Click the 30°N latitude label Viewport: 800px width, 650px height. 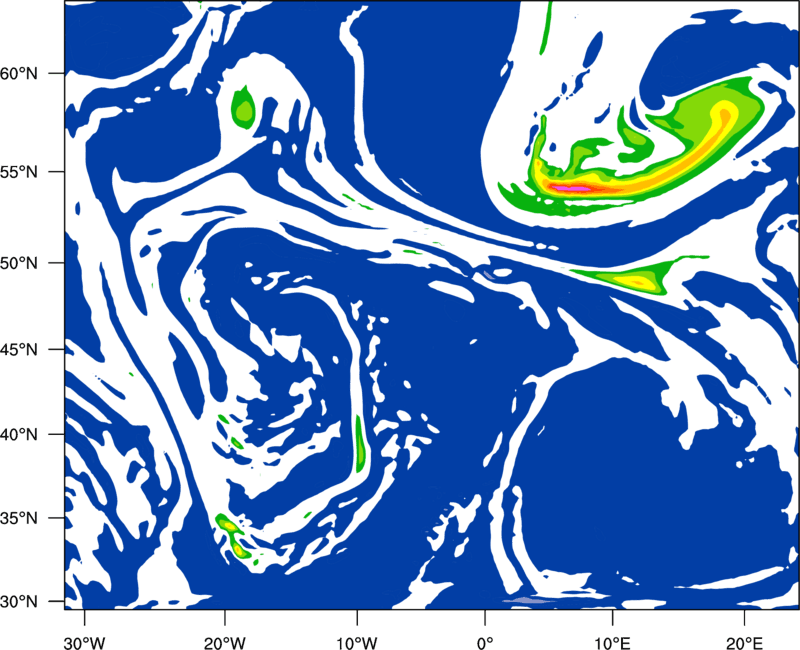tap(19, 602)
